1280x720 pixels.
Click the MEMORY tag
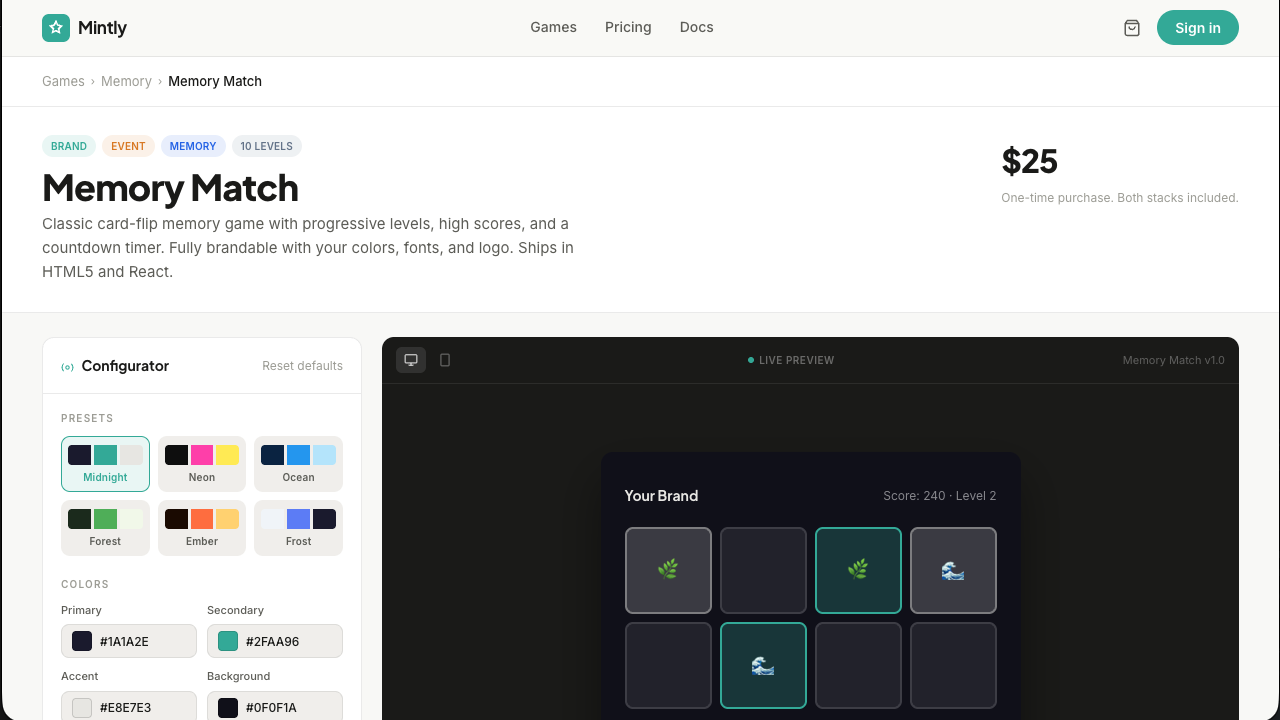click(x=193, y=146)
